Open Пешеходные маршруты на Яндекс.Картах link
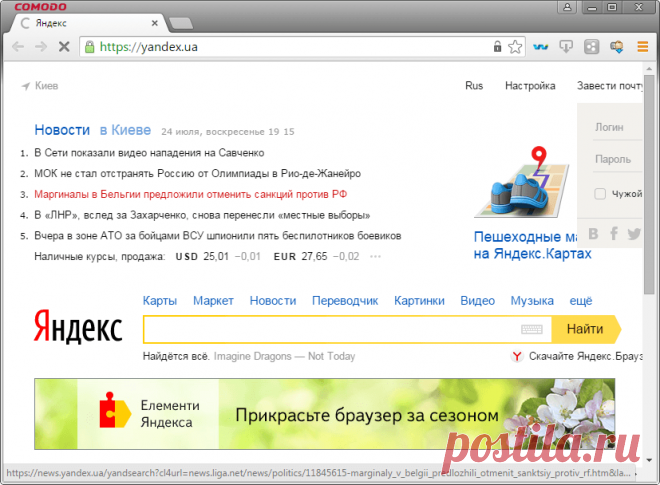660x485 pixels. (x=532, y=245)
